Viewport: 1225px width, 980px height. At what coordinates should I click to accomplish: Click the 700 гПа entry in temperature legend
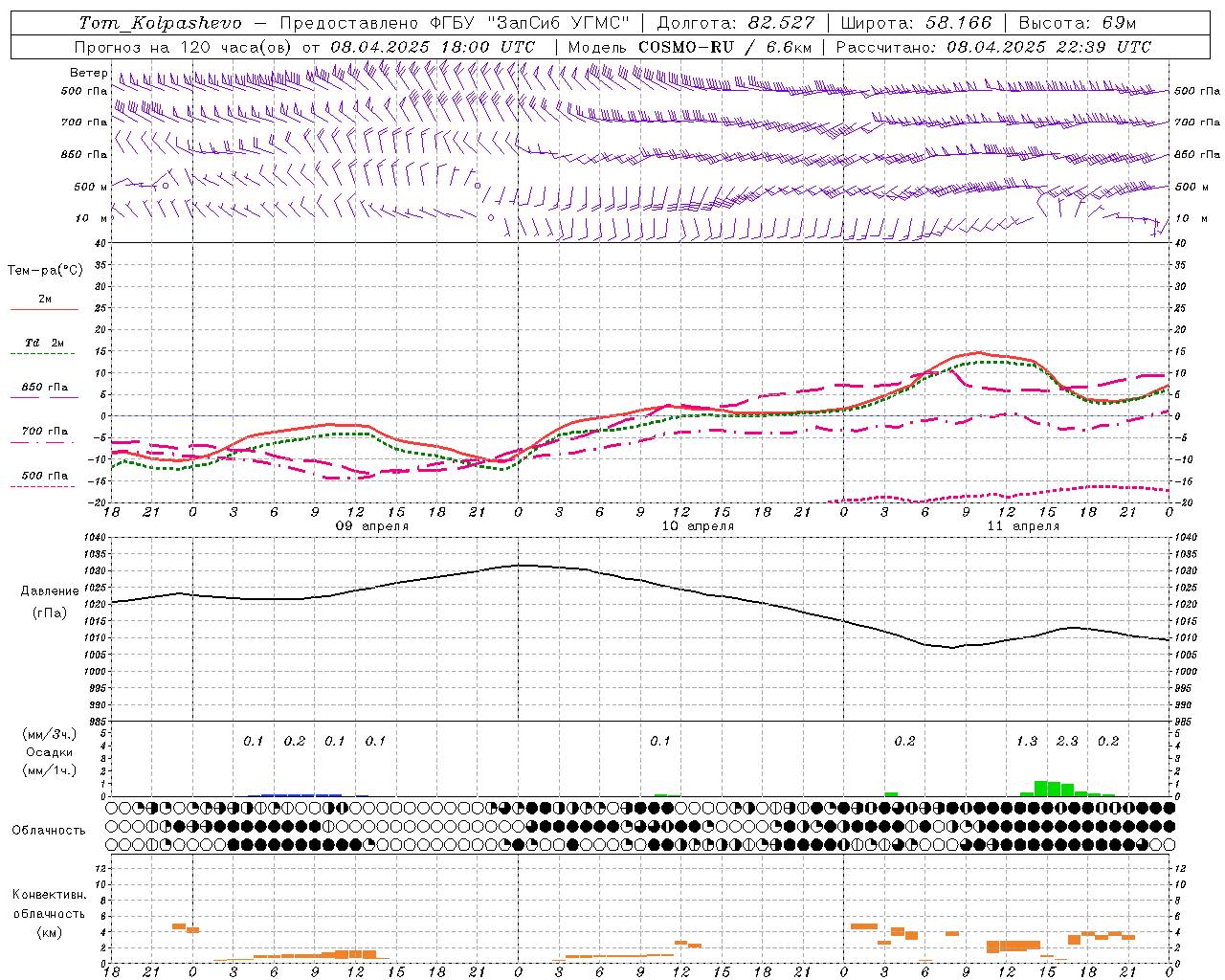45,432
